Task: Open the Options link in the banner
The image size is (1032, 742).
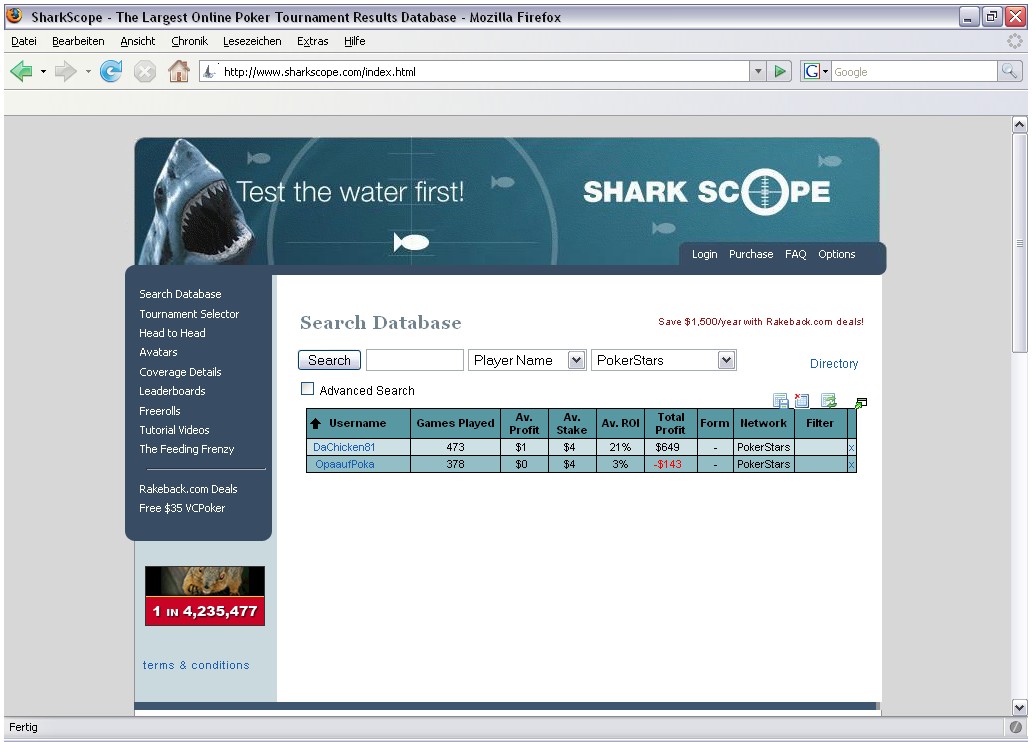Action: coord(837,254)
